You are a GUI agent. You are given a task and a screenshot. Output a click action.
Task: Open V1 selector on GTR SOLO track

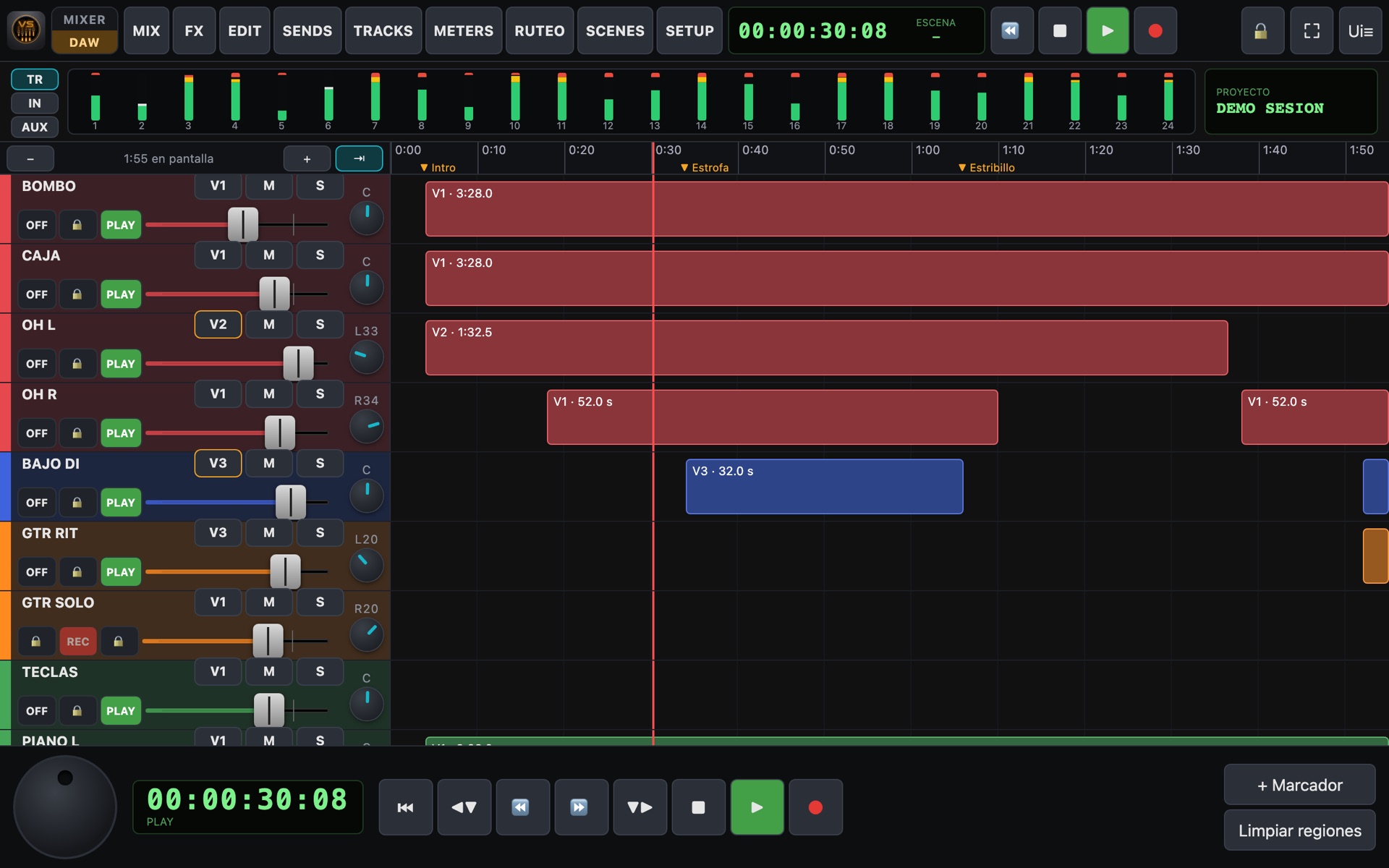(x=218, y=603)
